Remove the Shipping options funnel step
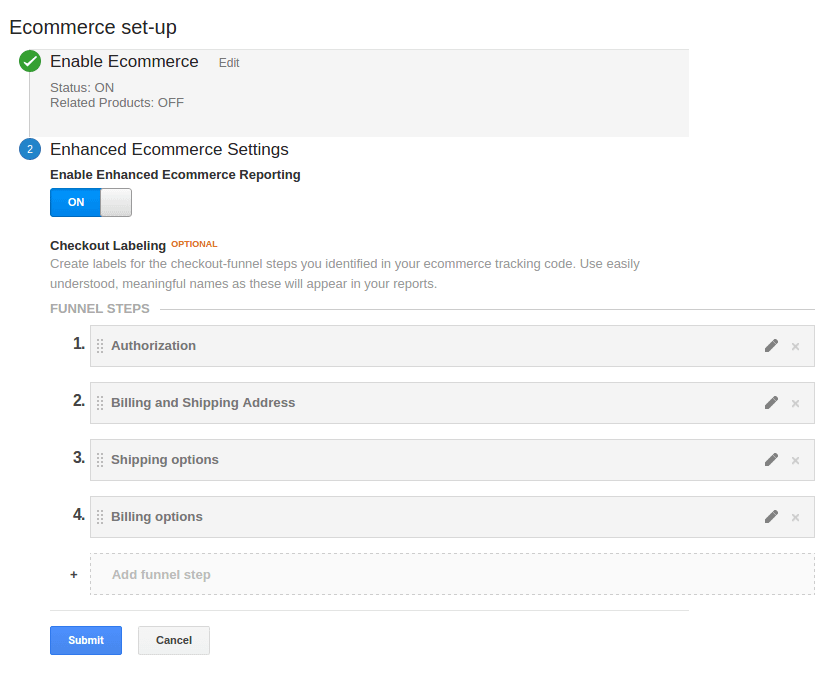 [x=796, y=461]
